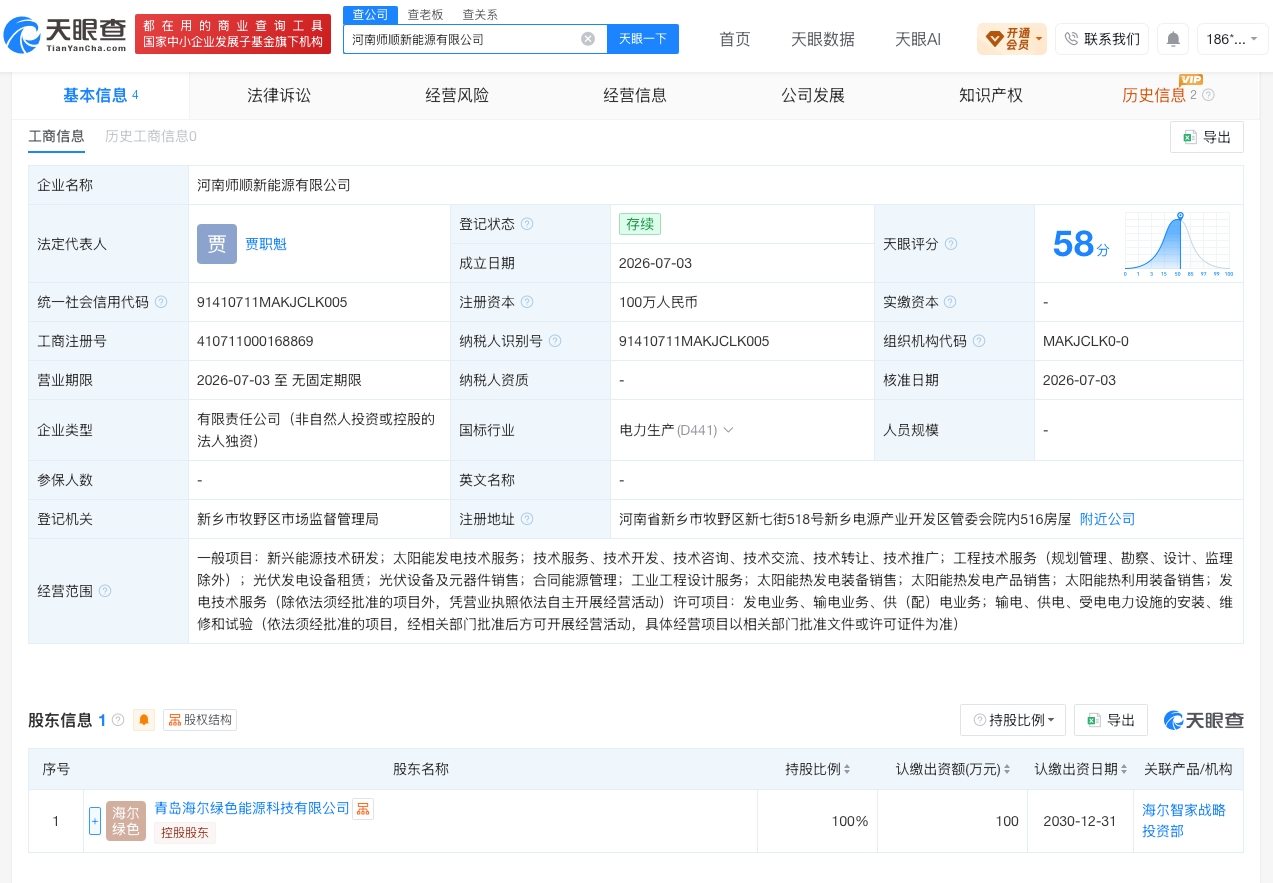Click the 海尔绿色 shareholder logo
The width and height of the screenshot is (1273, 883).
(126, 821)
